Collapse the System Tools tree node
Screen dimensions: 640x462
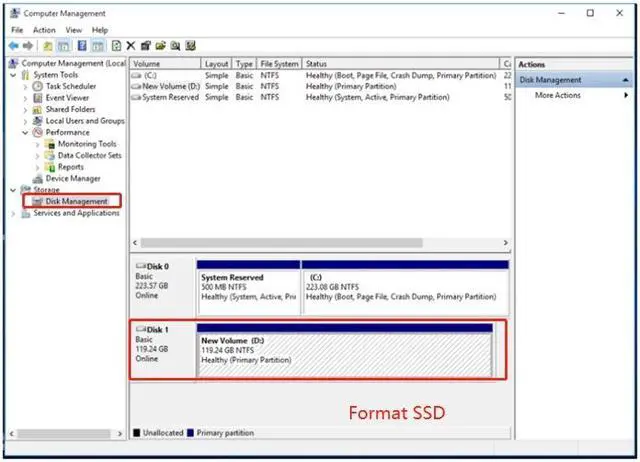pos(14,75)
